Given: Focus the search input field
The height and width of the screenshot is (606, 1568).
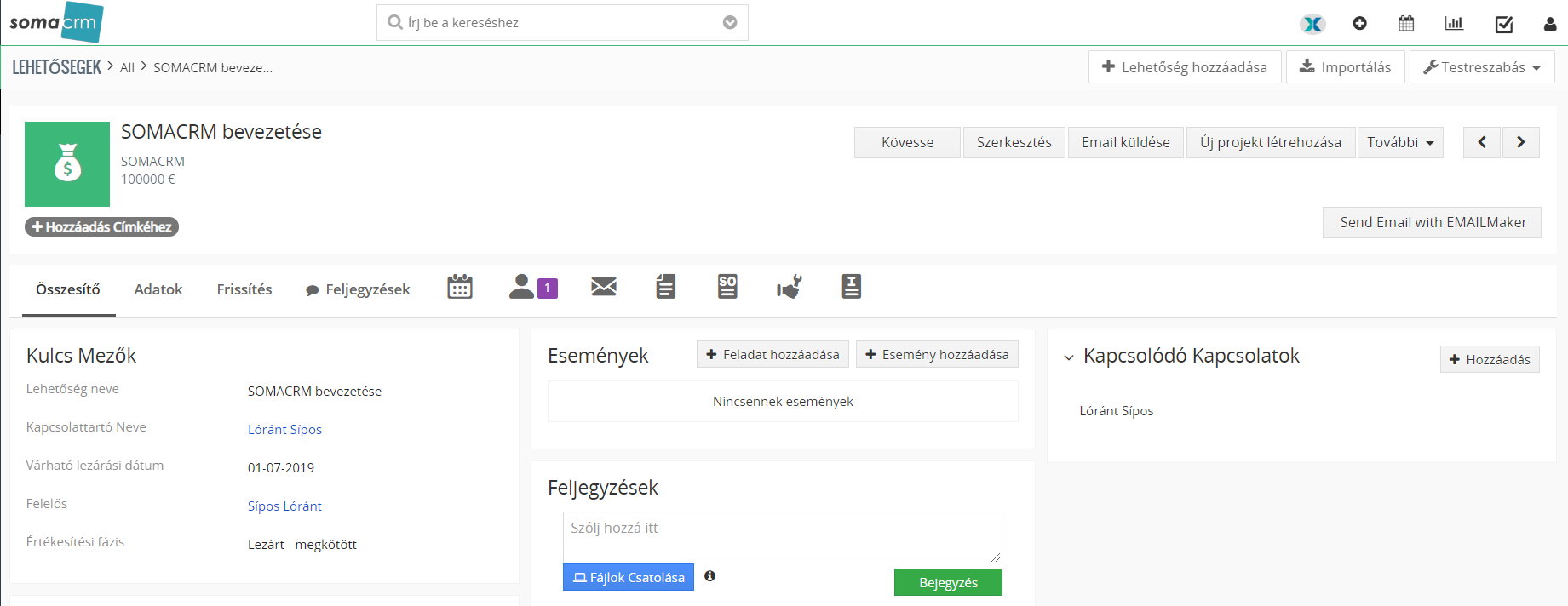Looking at the screenshot, I should click(x=562, y=22).
